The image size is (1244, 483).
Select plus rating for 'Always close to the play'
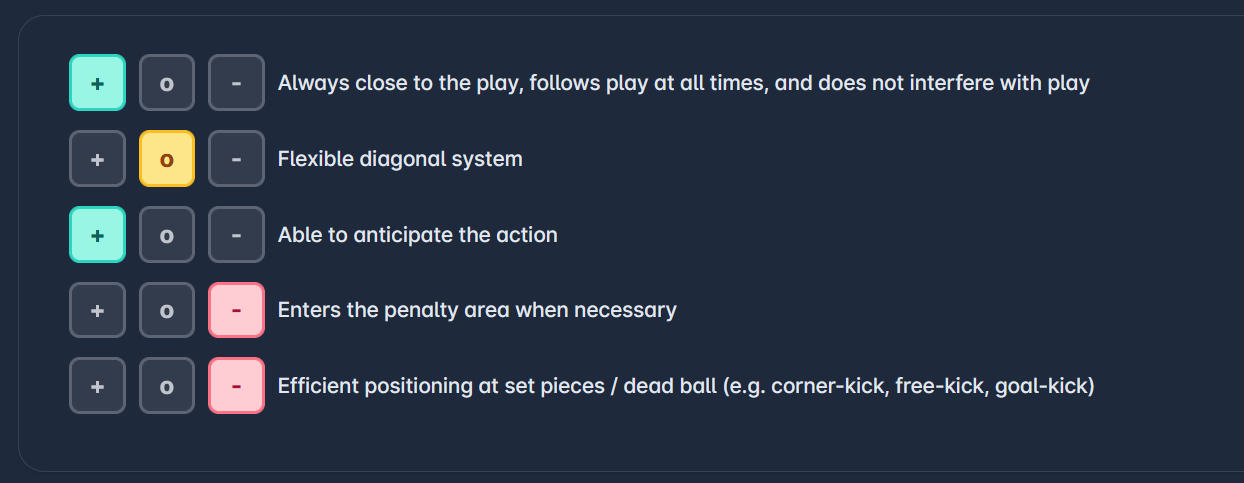(97, 83)
